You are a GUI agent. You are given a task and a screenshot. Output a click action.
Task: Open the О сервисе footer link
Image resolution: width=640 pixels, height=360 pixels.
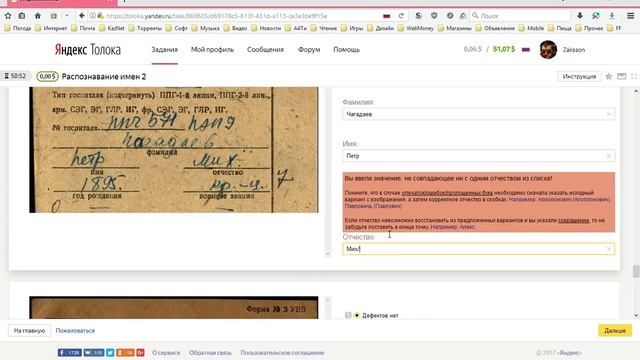166,353
